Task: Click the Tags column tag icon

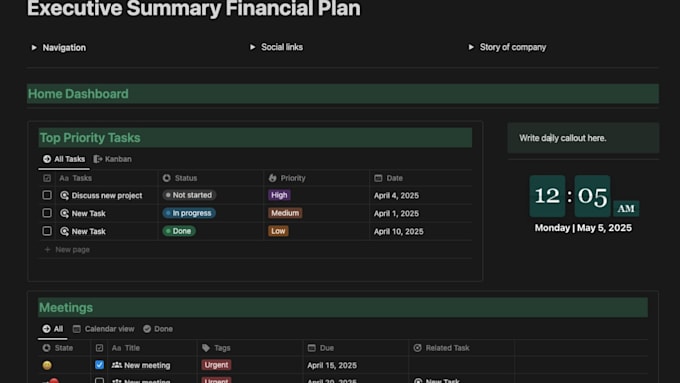Action: [x=206, y=348]
